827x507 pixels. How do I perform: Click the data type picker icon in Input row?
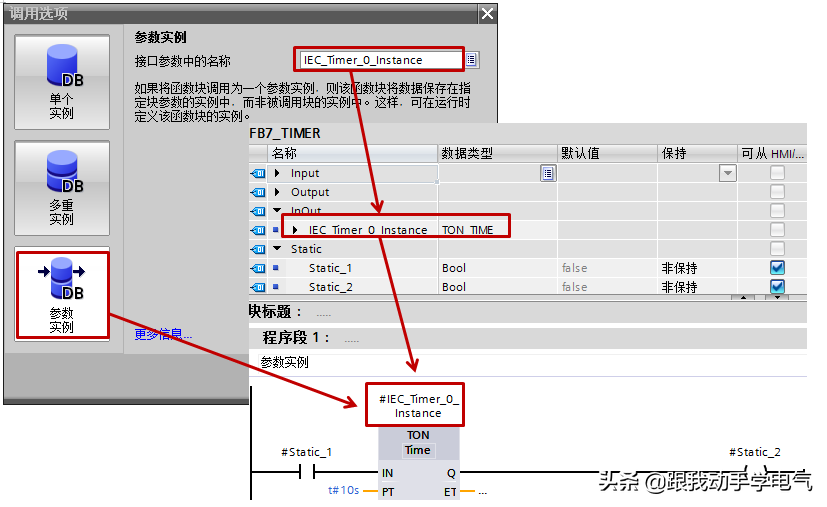[x=547, y=173]
